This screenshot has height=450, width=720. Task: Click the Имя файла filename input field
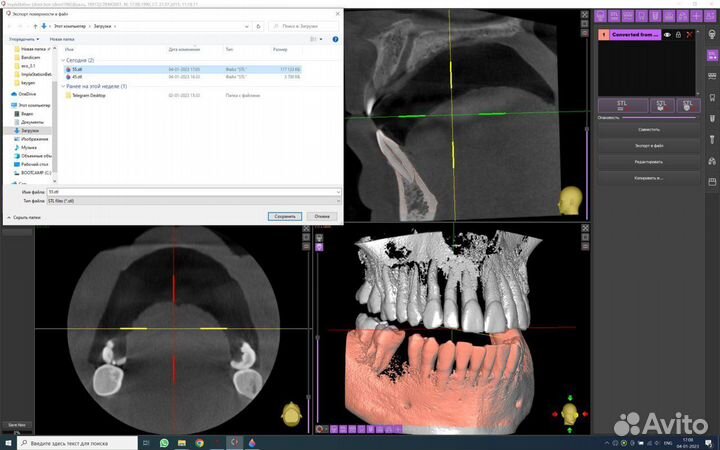coord(195,190)
